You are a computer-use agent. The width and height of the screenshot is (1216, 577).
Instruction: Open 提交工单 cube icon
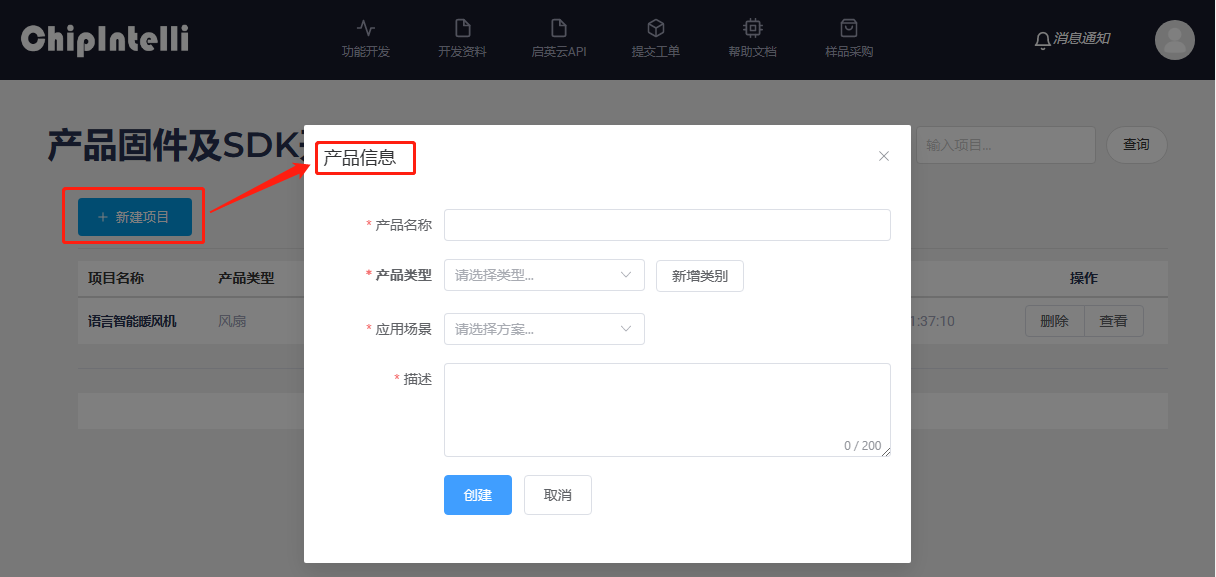(x=656, y=28)
